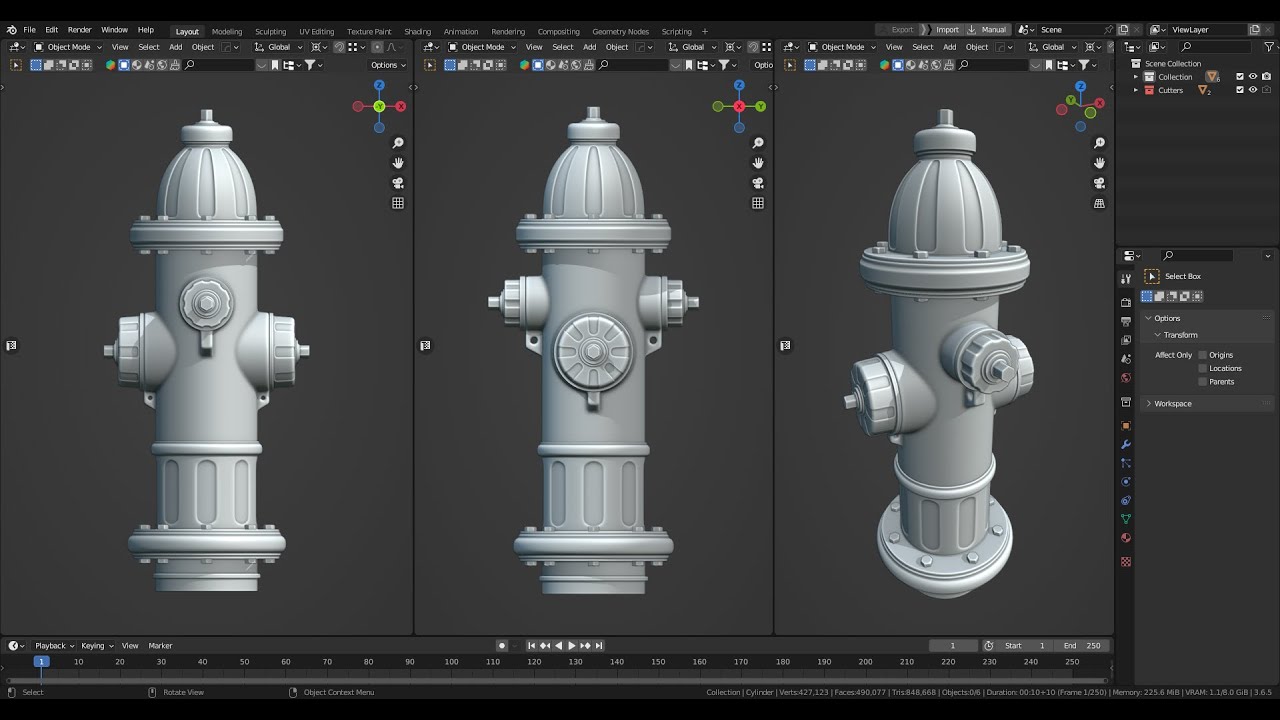Click zoom magnifier in left viewport
Screen dimensions: 1280x720
[x=398, y=144]
